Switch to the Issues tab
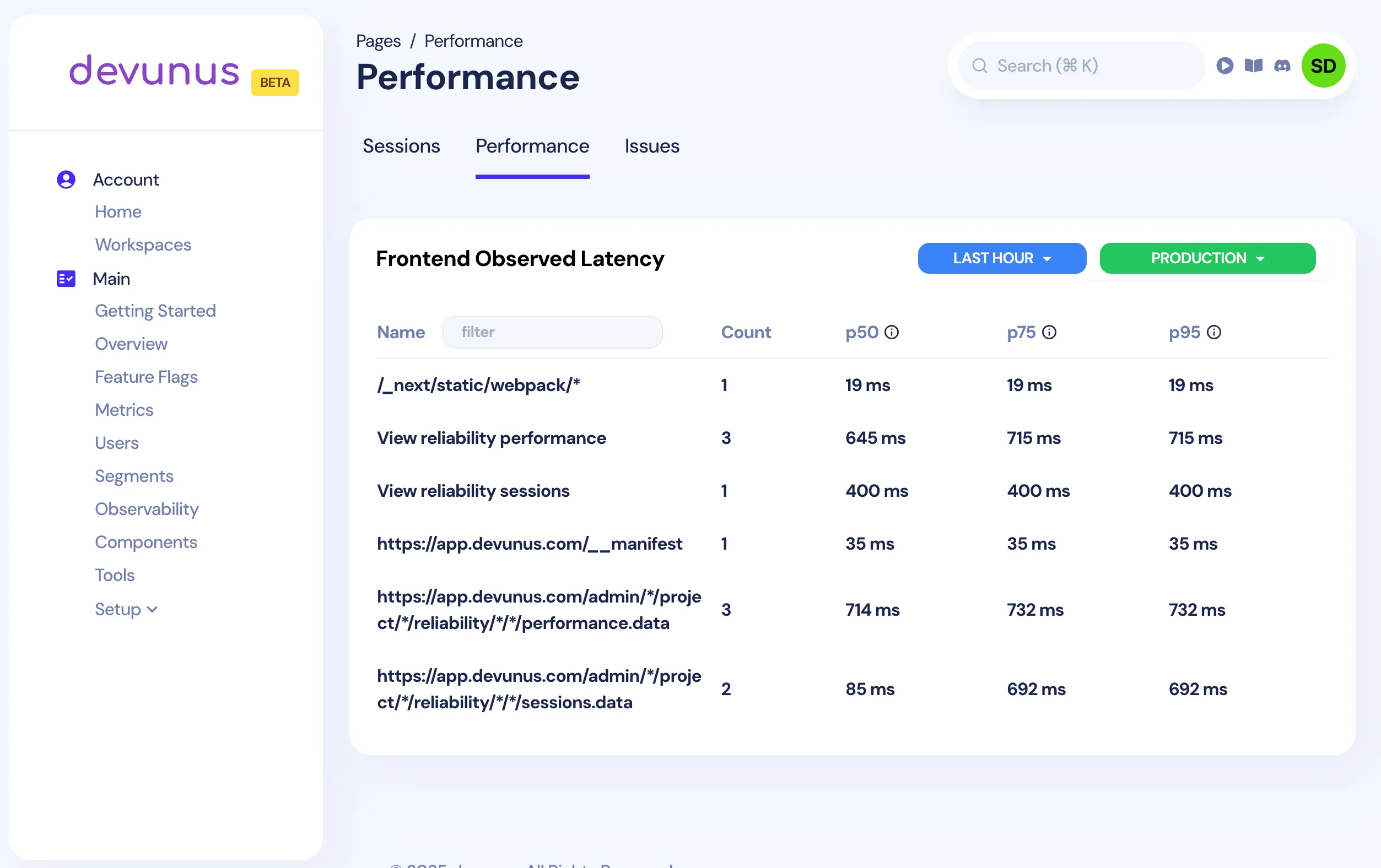The image size is (1381, 868). coord(652,146)
